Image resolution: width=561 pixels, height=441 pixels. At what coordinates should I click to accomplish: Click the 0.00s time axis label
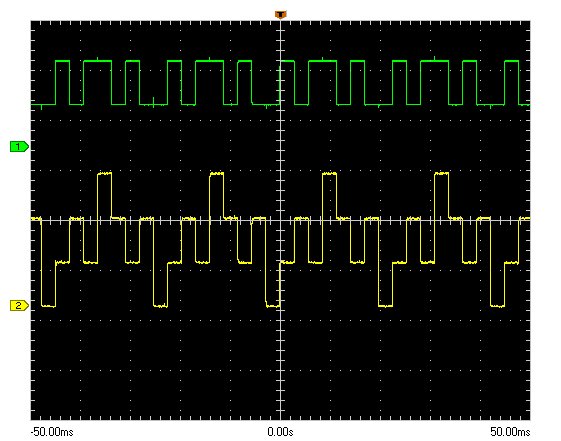point(280,432)
